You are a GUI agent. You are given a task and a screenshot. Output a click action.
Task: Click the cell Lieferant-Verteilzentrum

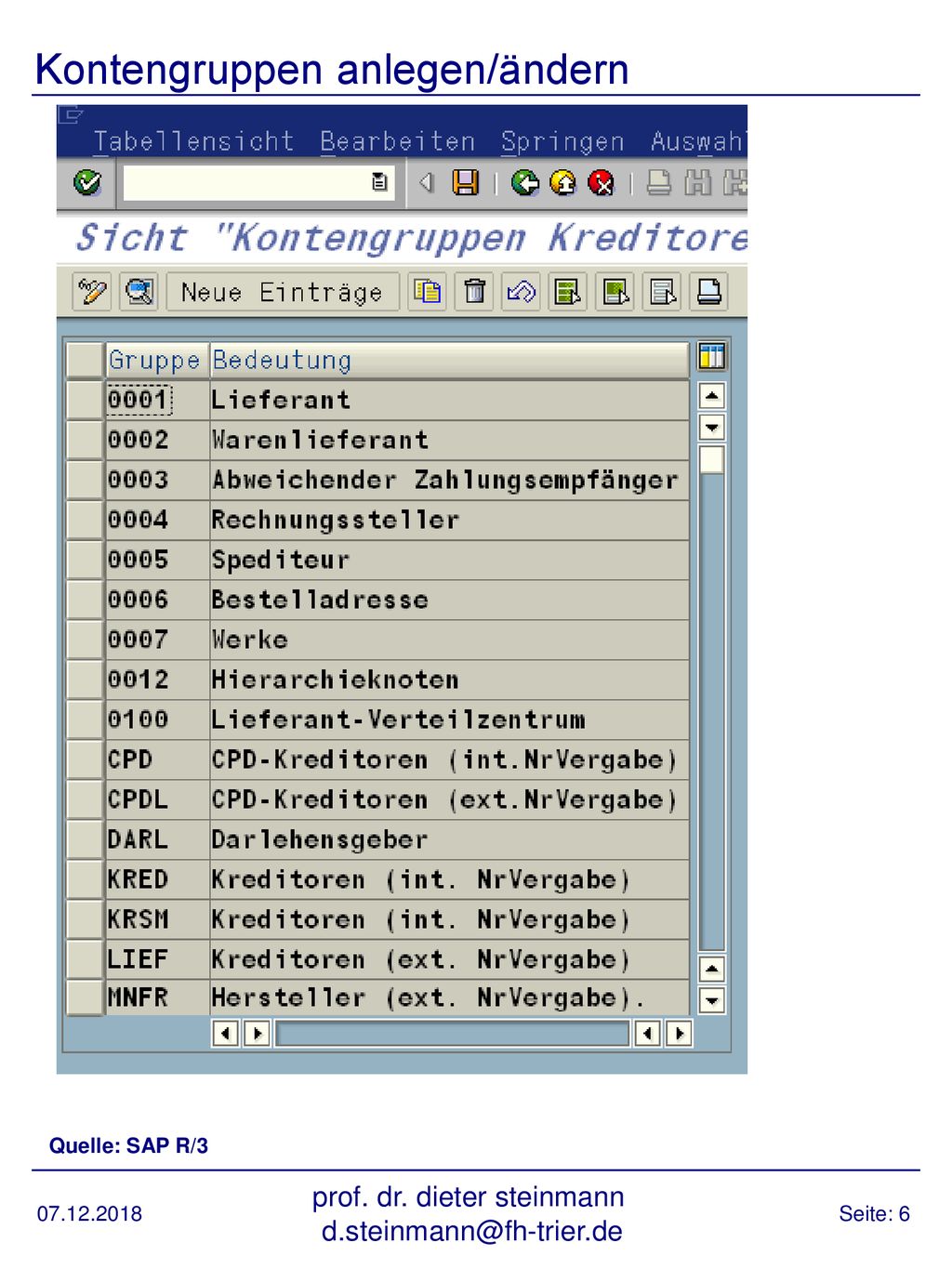449,720
